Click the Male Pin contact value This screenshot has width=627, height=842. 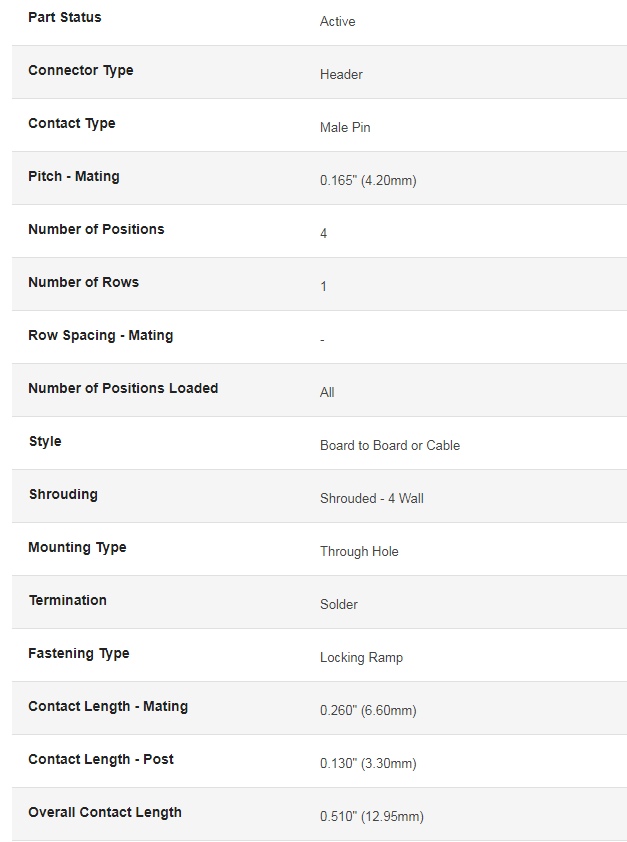(345, 127)
